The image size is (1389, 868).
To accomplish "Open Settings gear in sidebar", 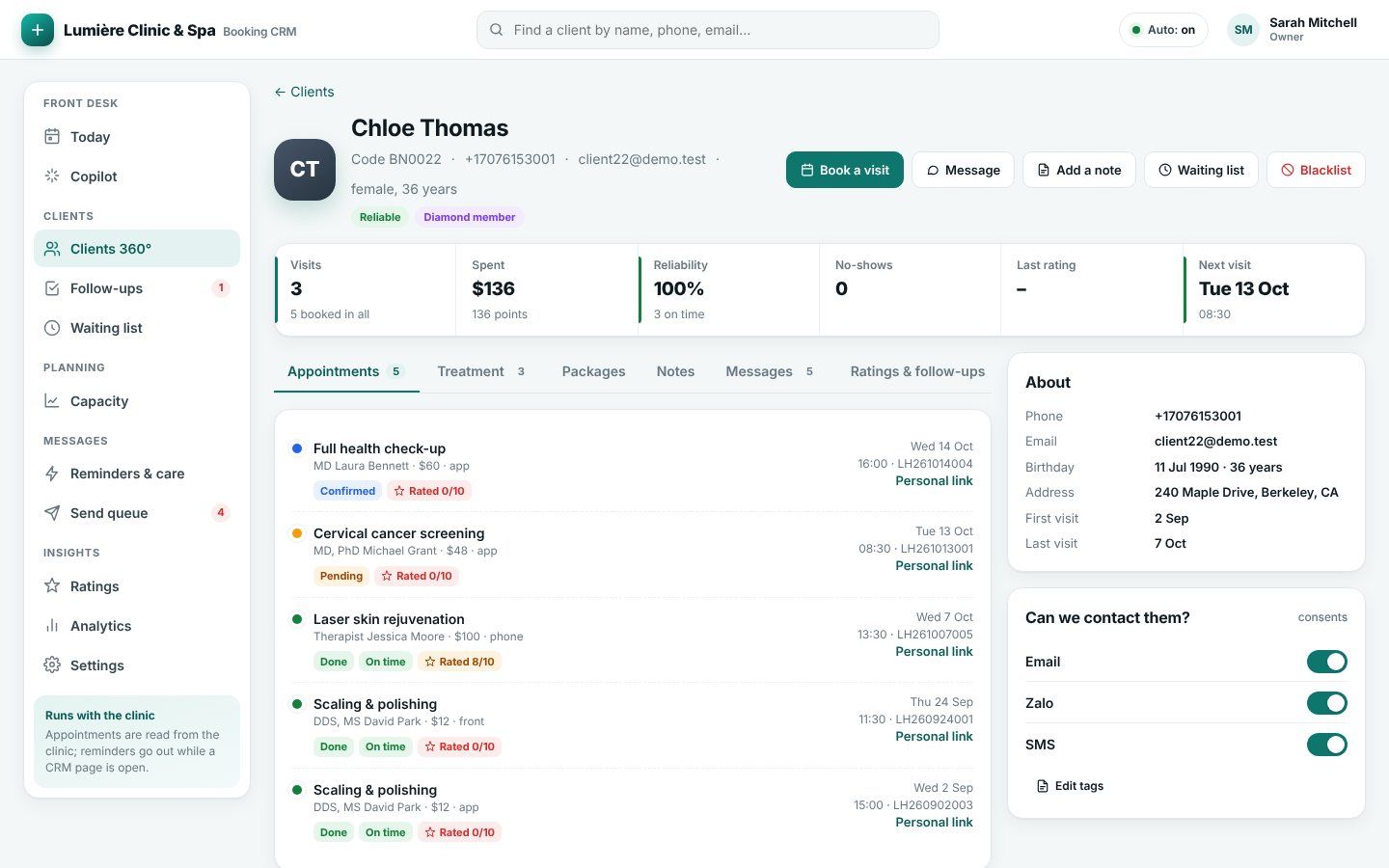I will pos(137,665).
